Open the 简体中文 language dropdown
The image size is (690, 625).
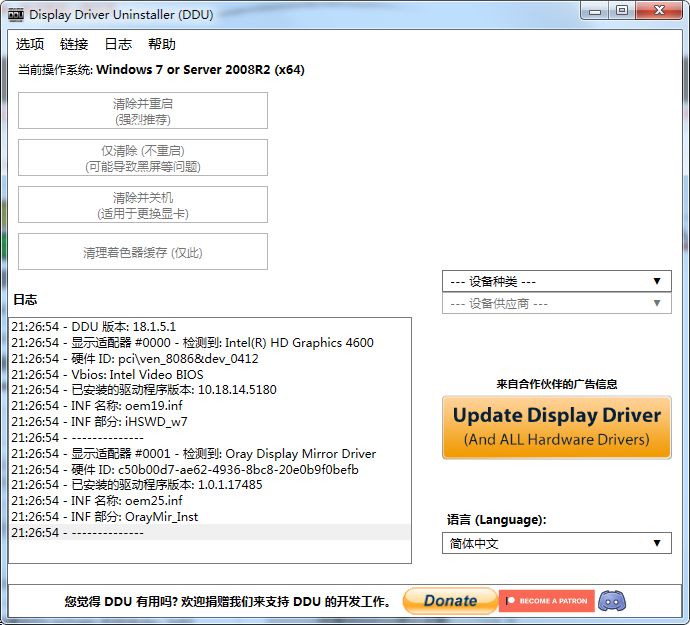click(x=557, y=543)
